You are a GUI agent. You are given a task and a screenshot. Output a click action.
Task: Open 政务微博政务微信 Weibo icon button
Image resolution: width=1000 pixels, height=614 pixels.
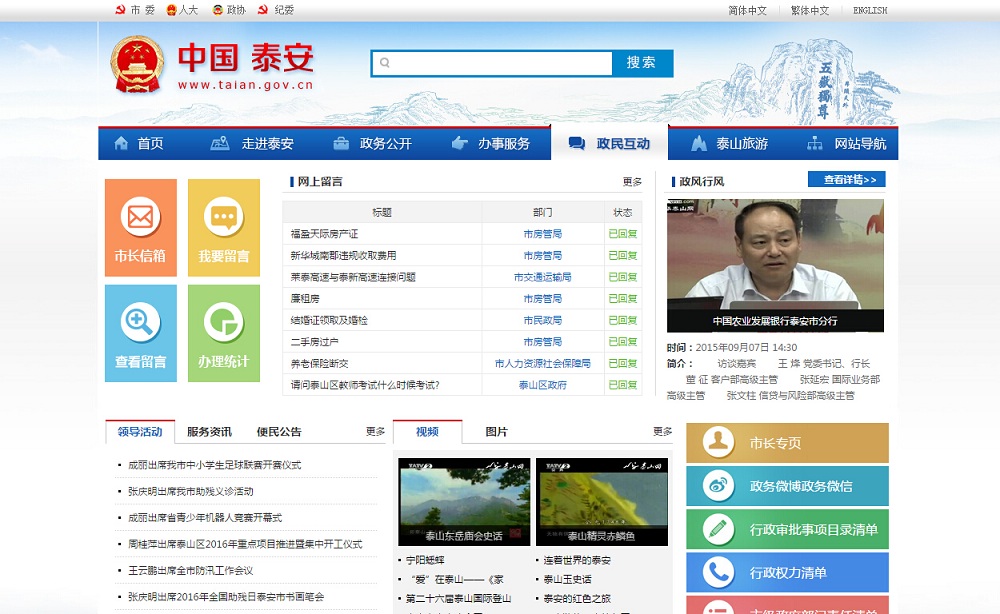point(718,486)
